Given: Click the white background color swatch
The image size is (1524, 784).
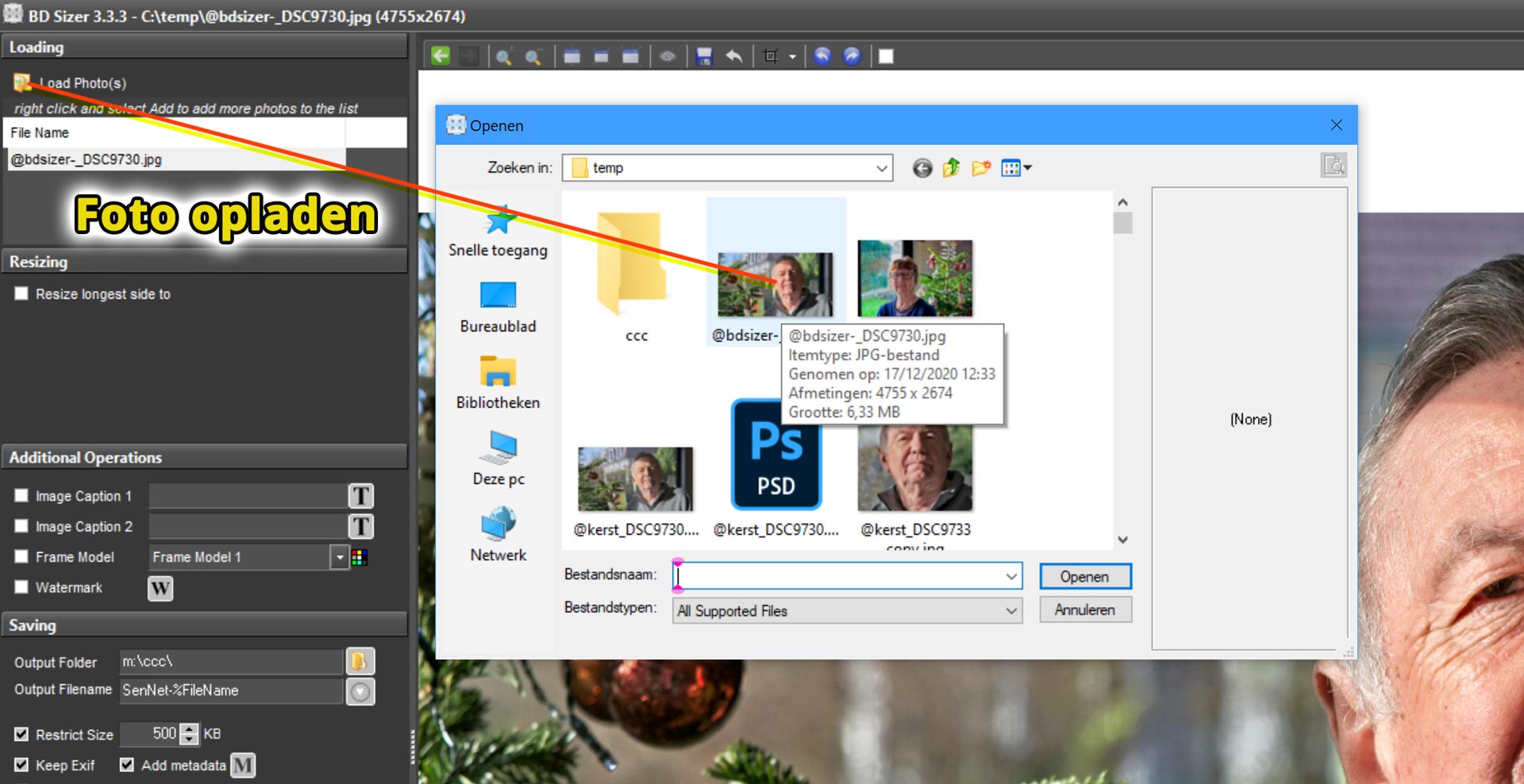Looking at the screenshot, I should pos(886,56).
